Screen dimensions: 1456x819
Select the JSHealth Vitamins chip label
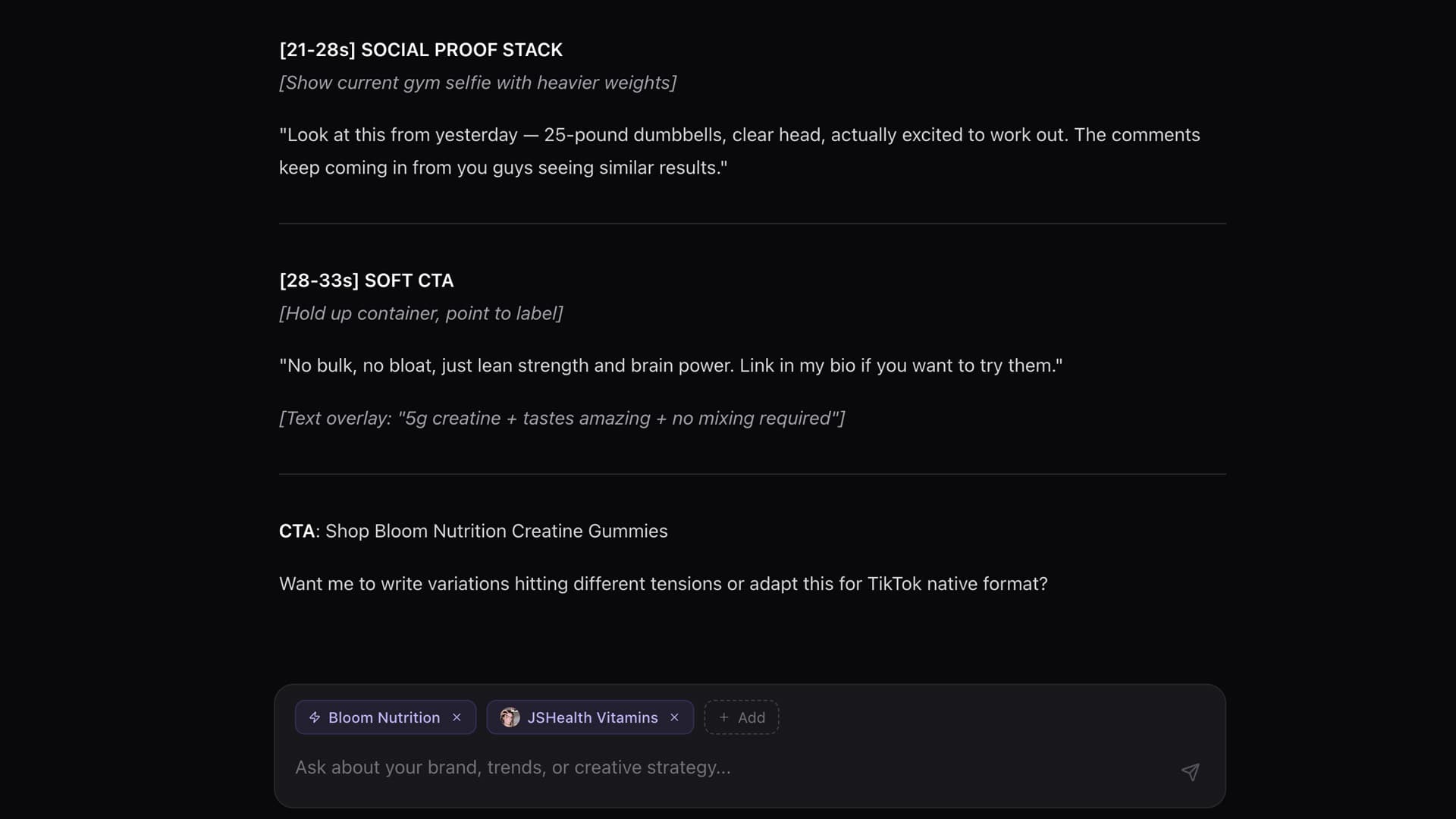click(592, 717)
